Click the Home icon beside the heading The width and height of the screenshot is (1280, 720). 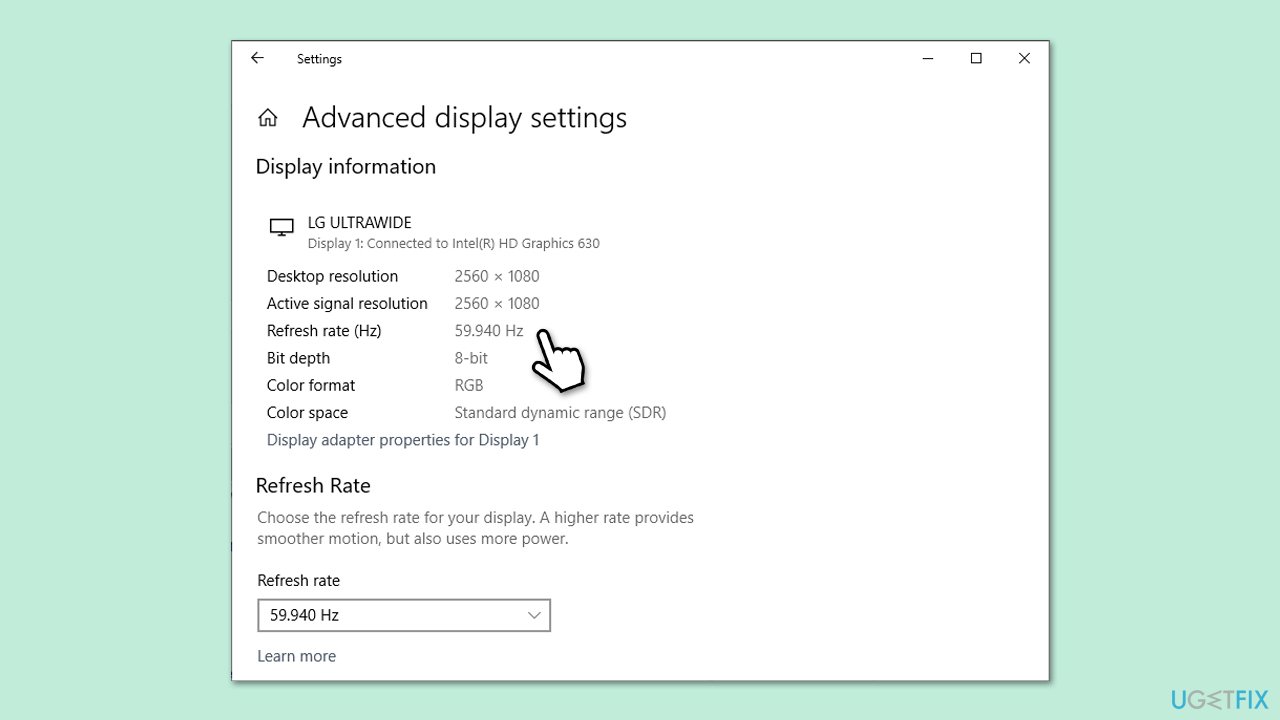click(x=268, y=118)
